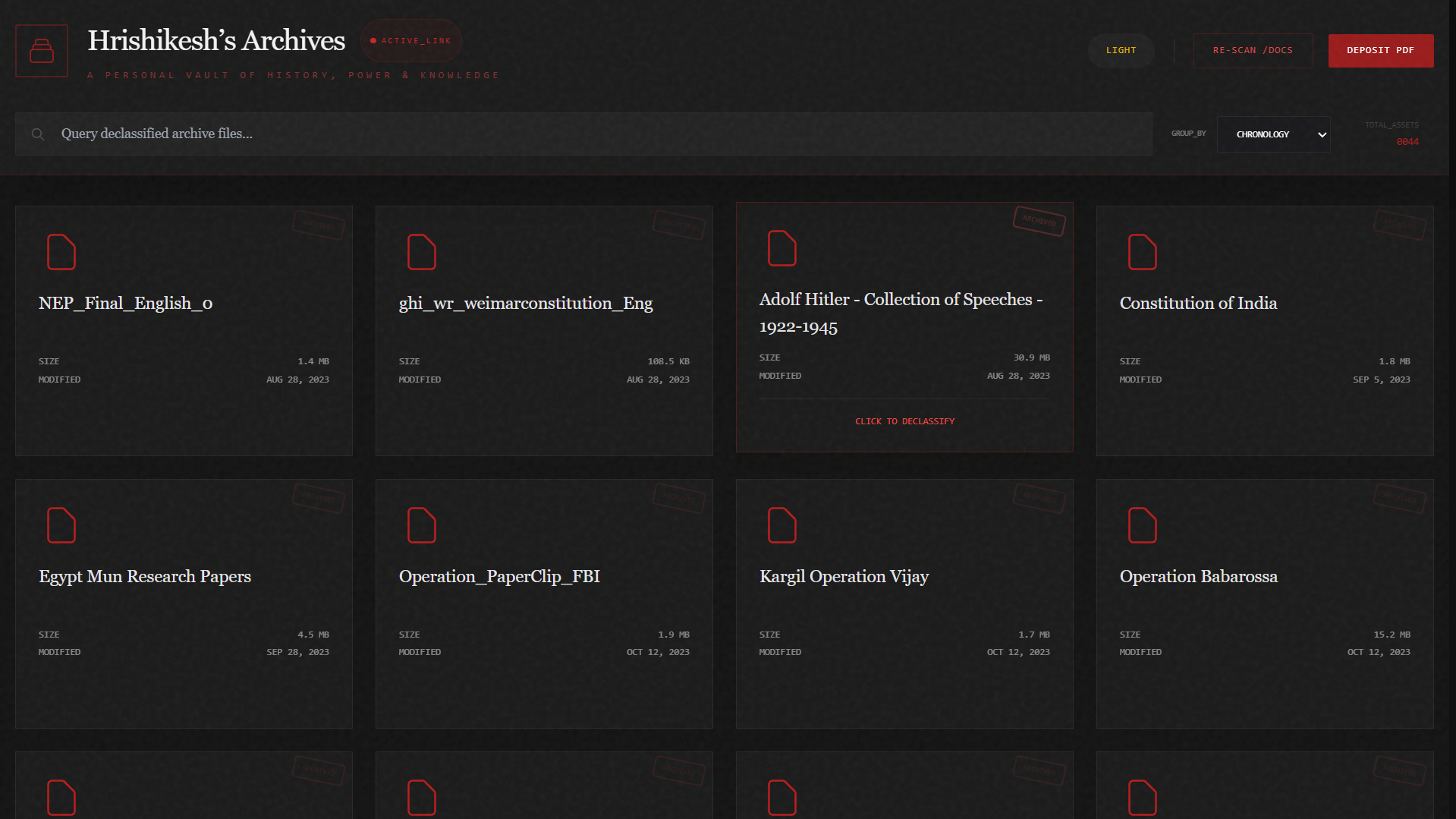Click the ARCHIVED stamp on Egypt Mun card

click(319, 499)
